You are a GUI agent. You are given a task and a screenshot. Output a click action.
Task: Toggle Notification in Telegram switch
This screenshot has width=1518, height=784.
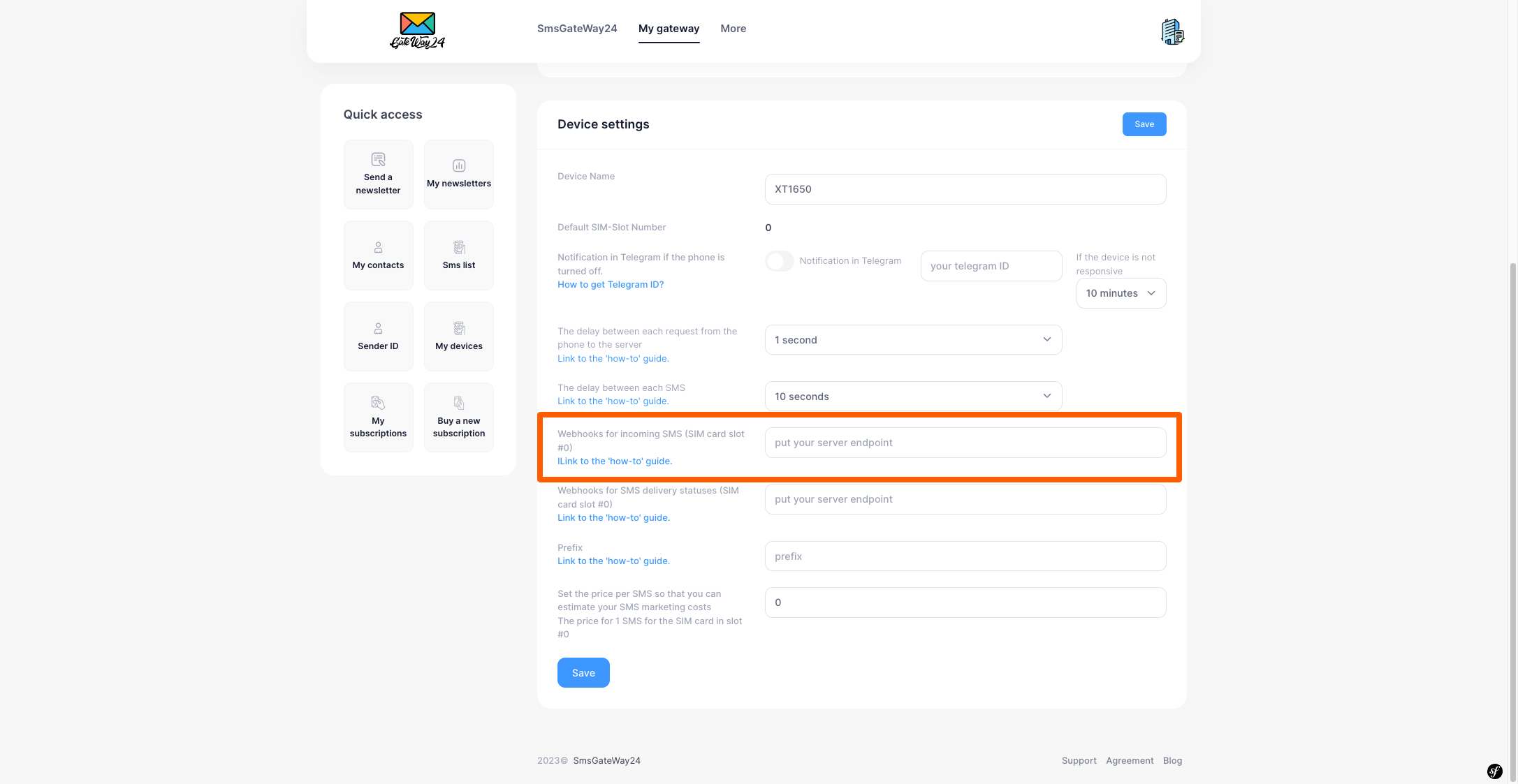(x=780, y=261)
